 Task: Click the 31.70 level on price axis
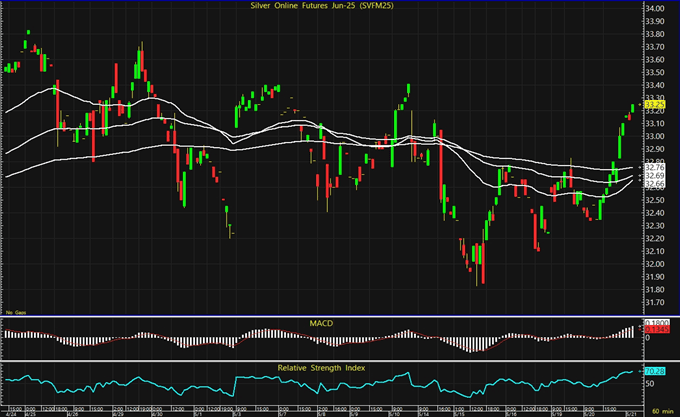[655, 301]
